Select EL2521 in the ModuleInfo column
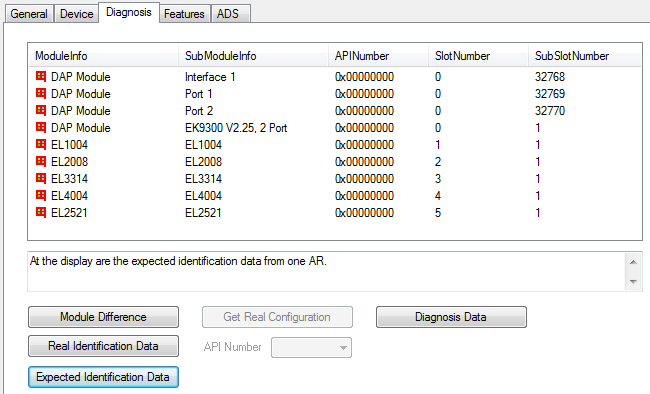 (69, 213)
